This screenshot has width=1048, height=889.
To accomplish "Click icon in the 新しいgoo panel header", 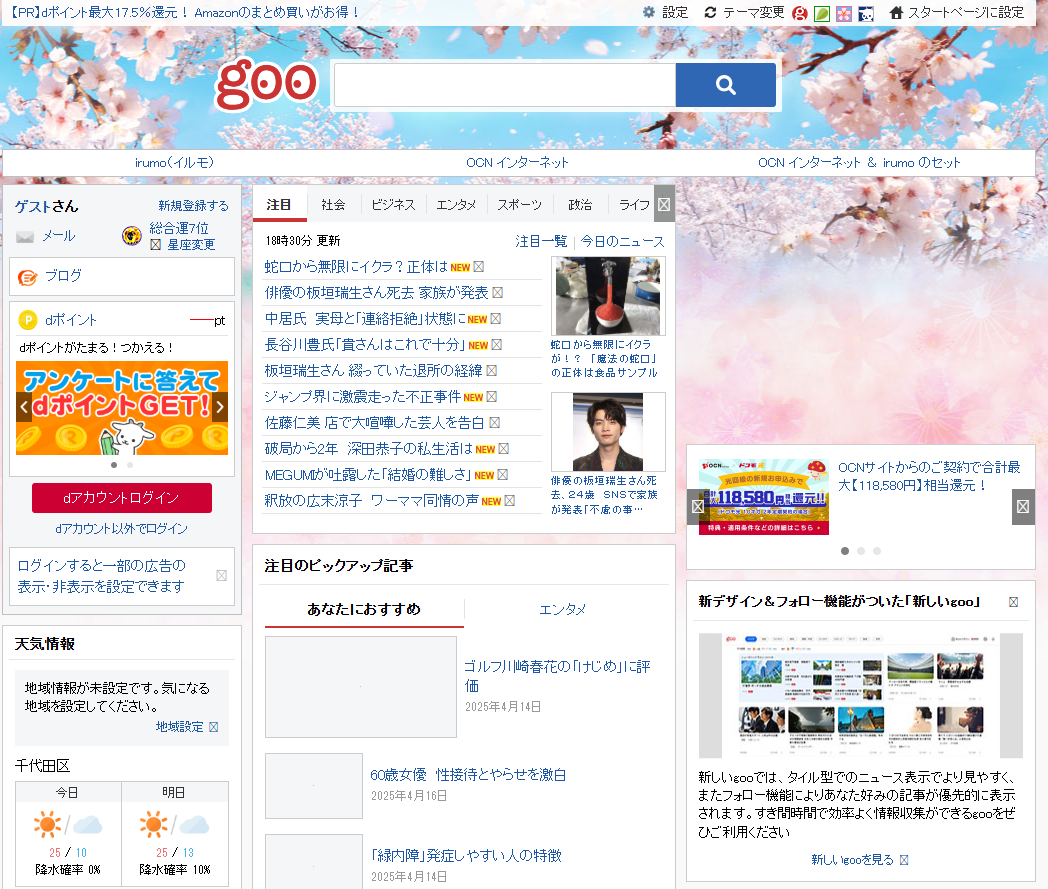I will 1013,602.
